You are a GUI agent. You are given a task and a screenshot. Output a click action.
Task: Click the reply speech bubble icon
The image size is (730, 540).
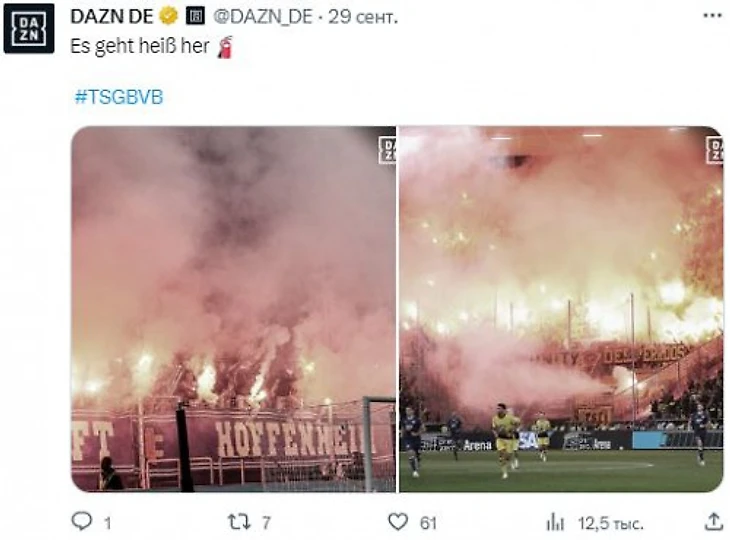[x=82, y=521]
